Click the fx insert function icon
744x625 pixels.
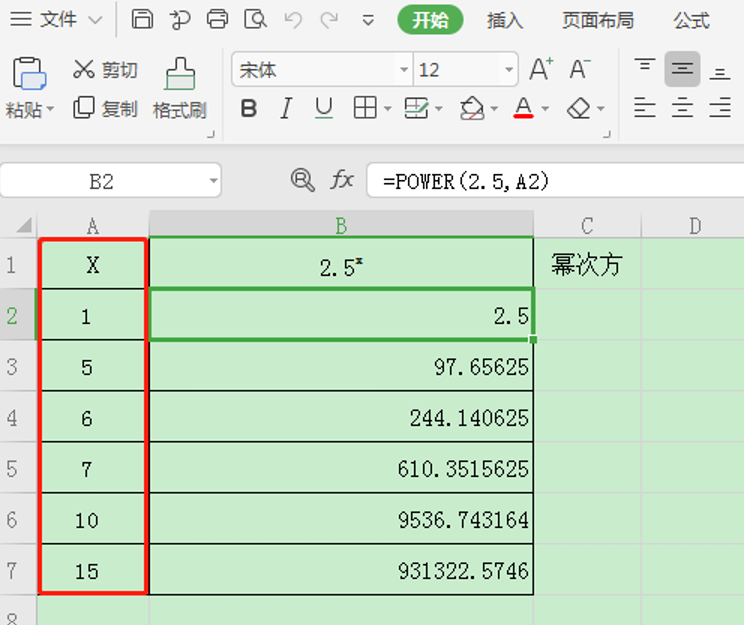pyautogui.click(x=342, y=180)
